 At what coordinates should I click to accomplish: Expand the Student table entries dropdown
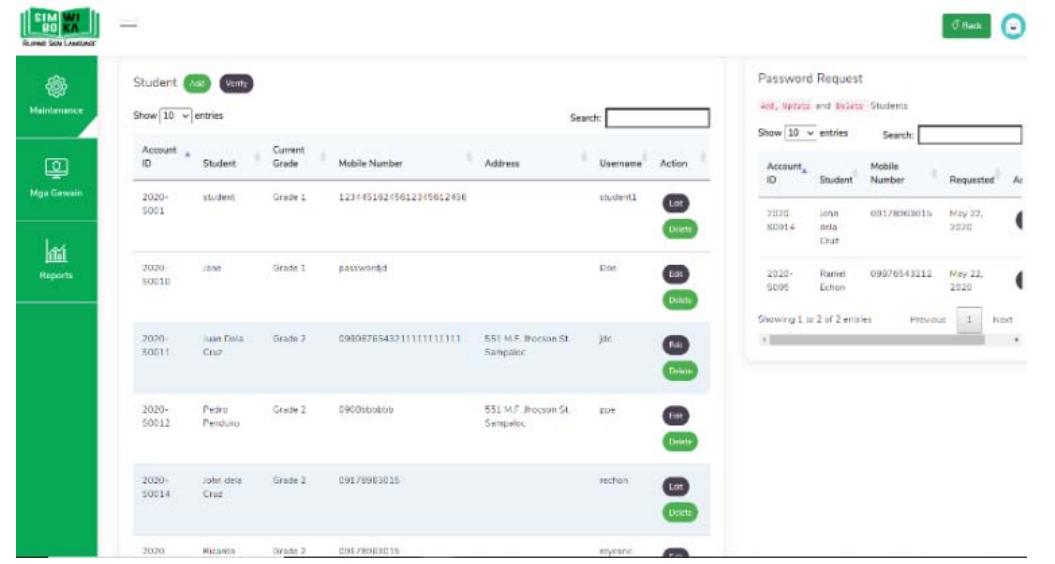[x=175, y=116]
